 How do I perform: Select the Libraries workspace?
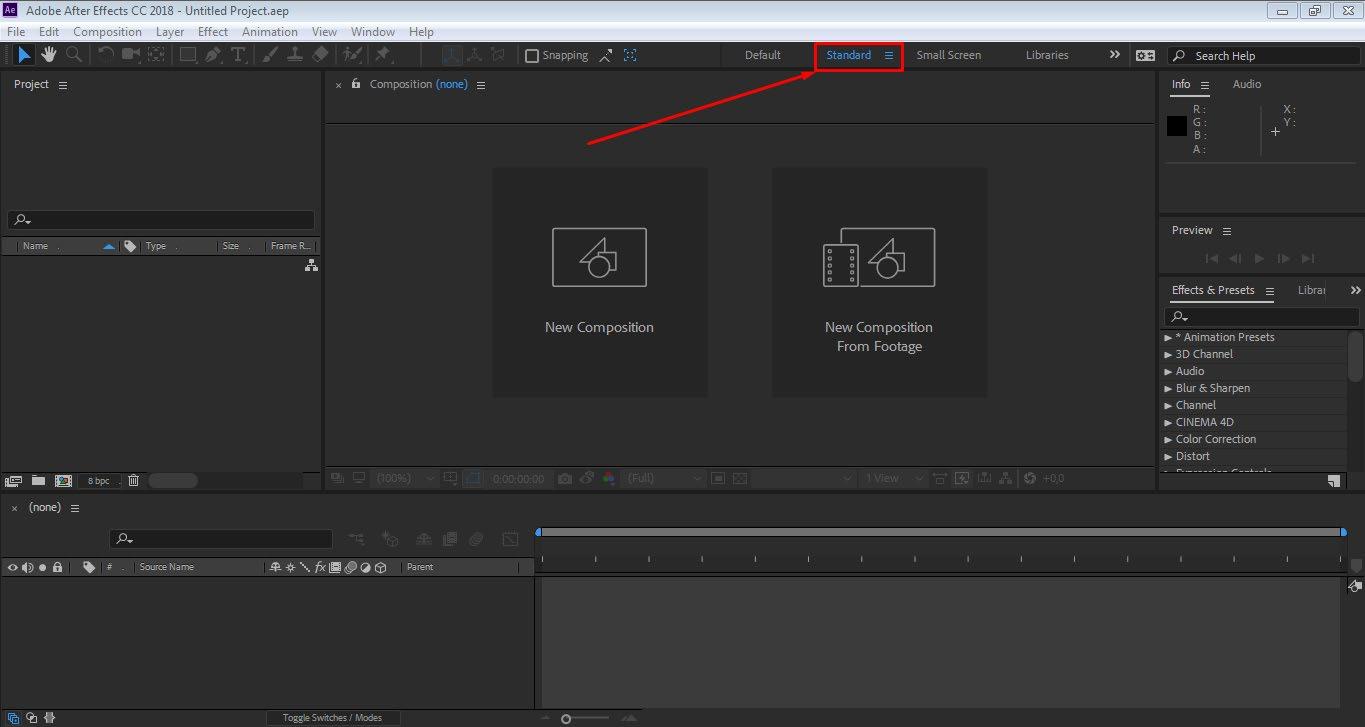coord(1047,55)
